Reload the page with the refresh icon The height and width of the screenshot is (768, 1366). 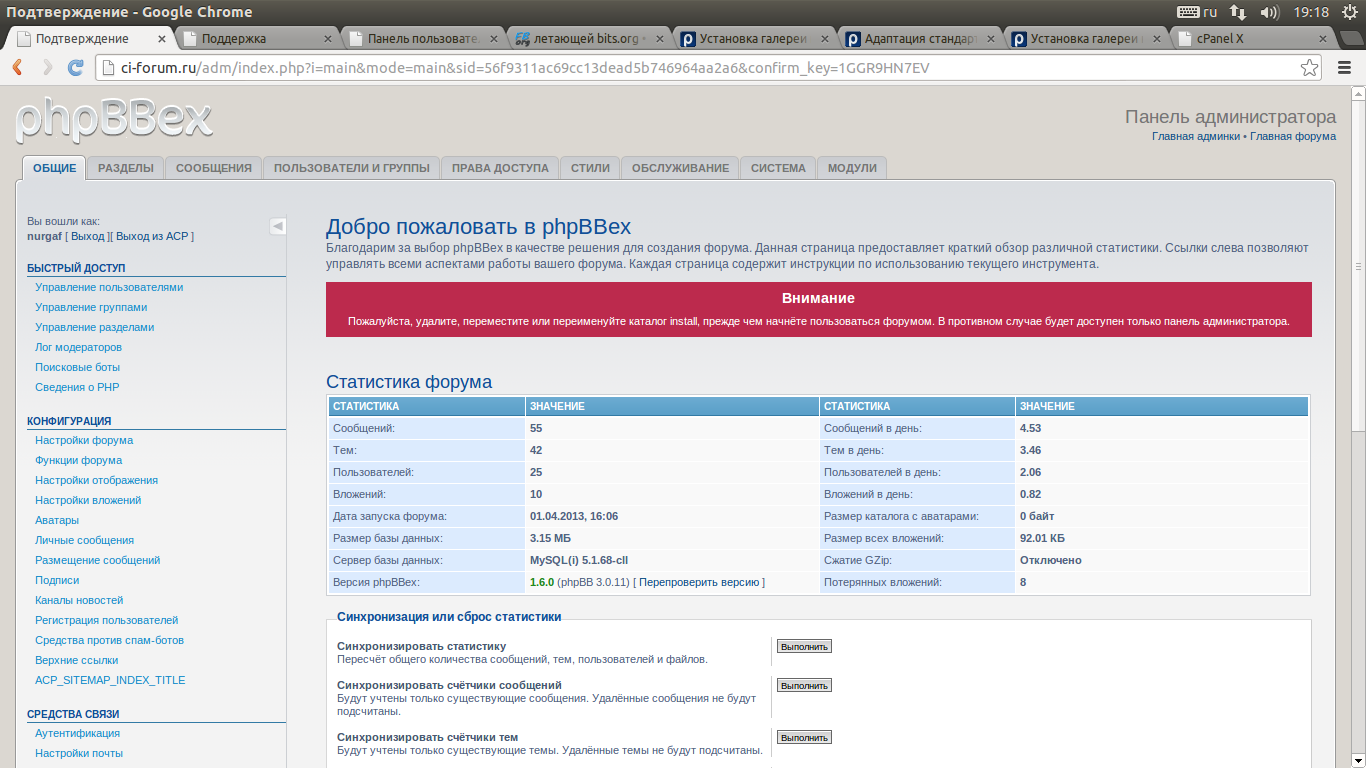75,68
